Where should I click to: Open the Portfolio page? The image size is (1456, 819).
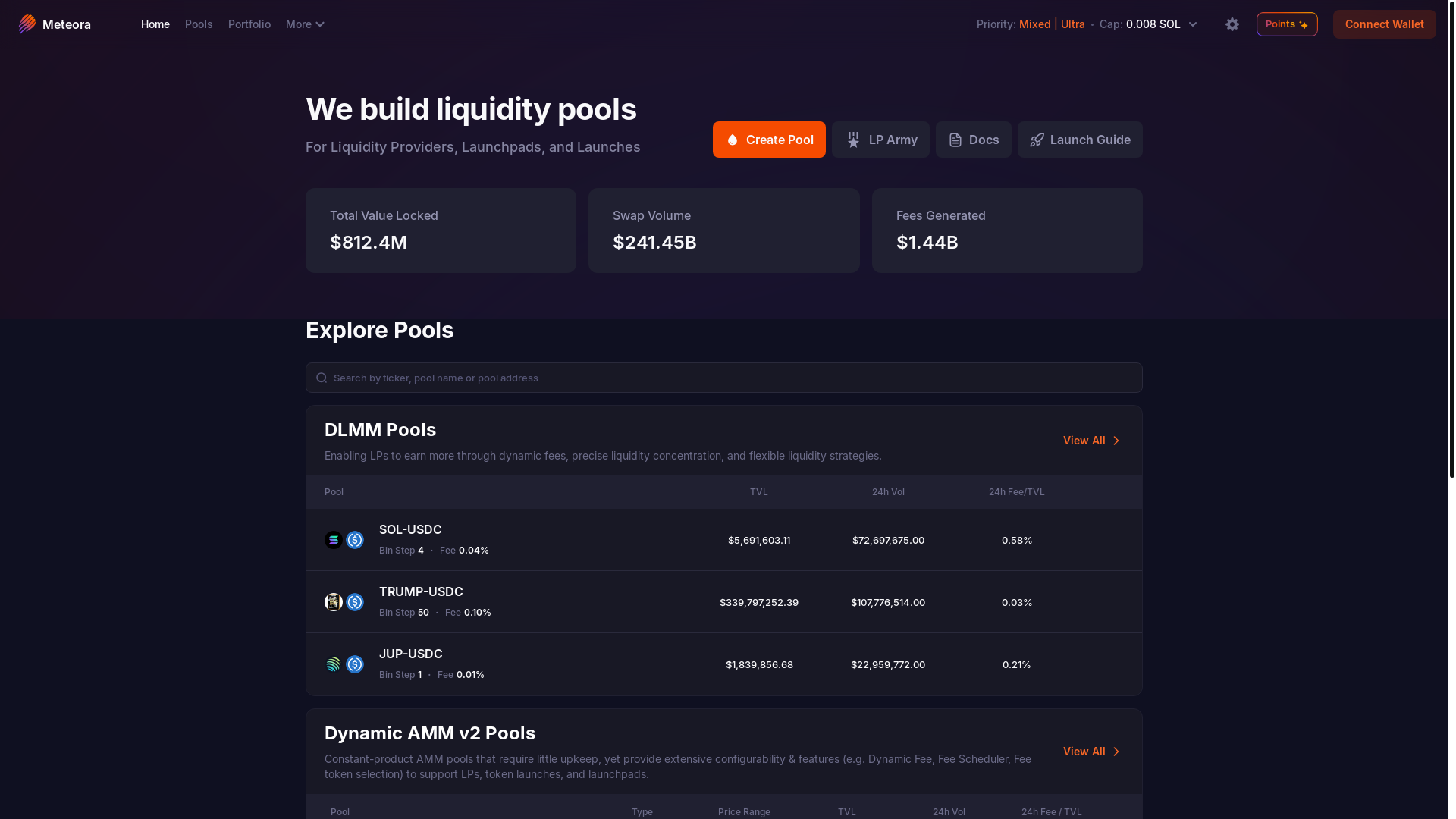(x=249, y=24)
